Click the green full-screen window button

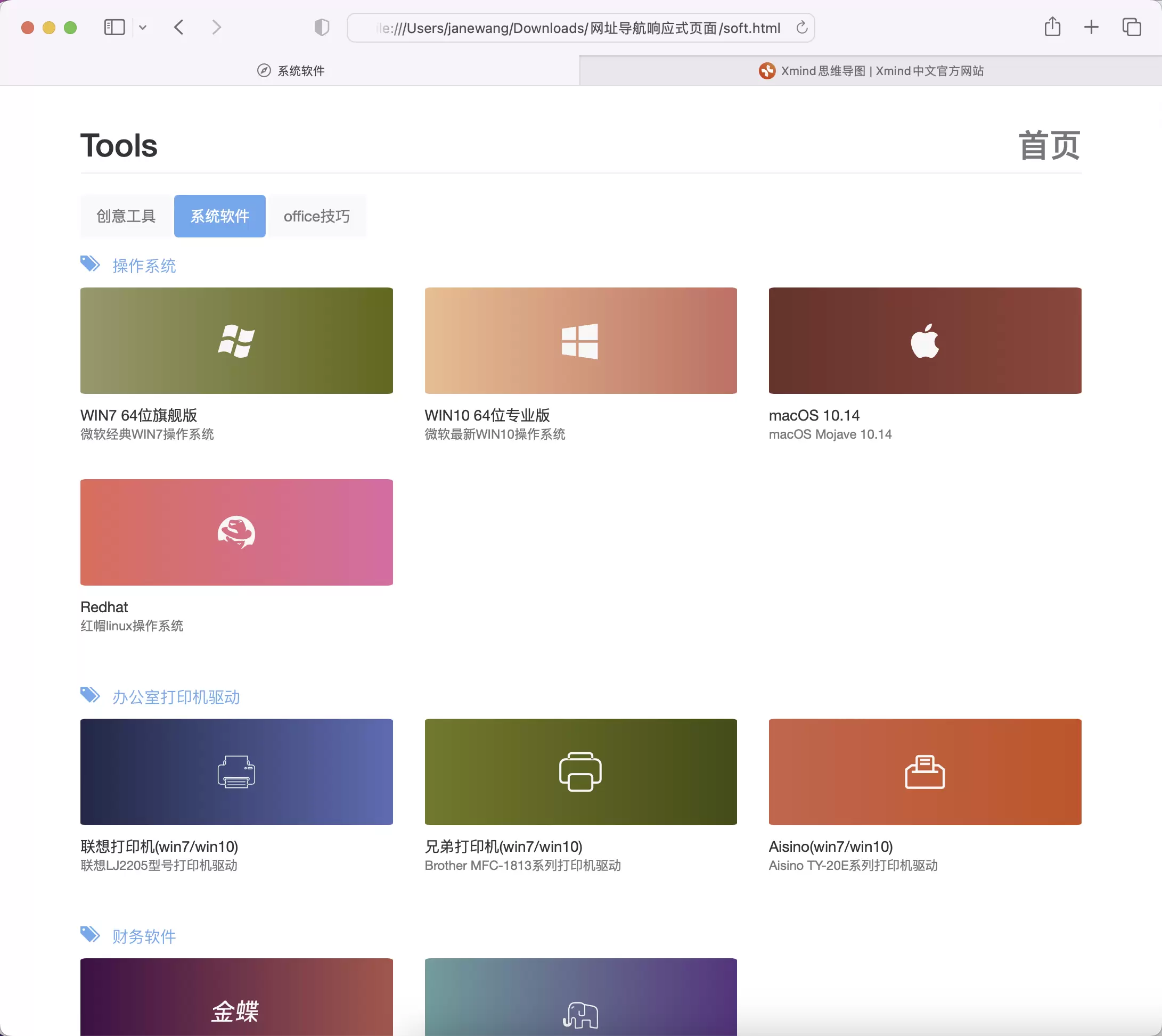[70, 27]
